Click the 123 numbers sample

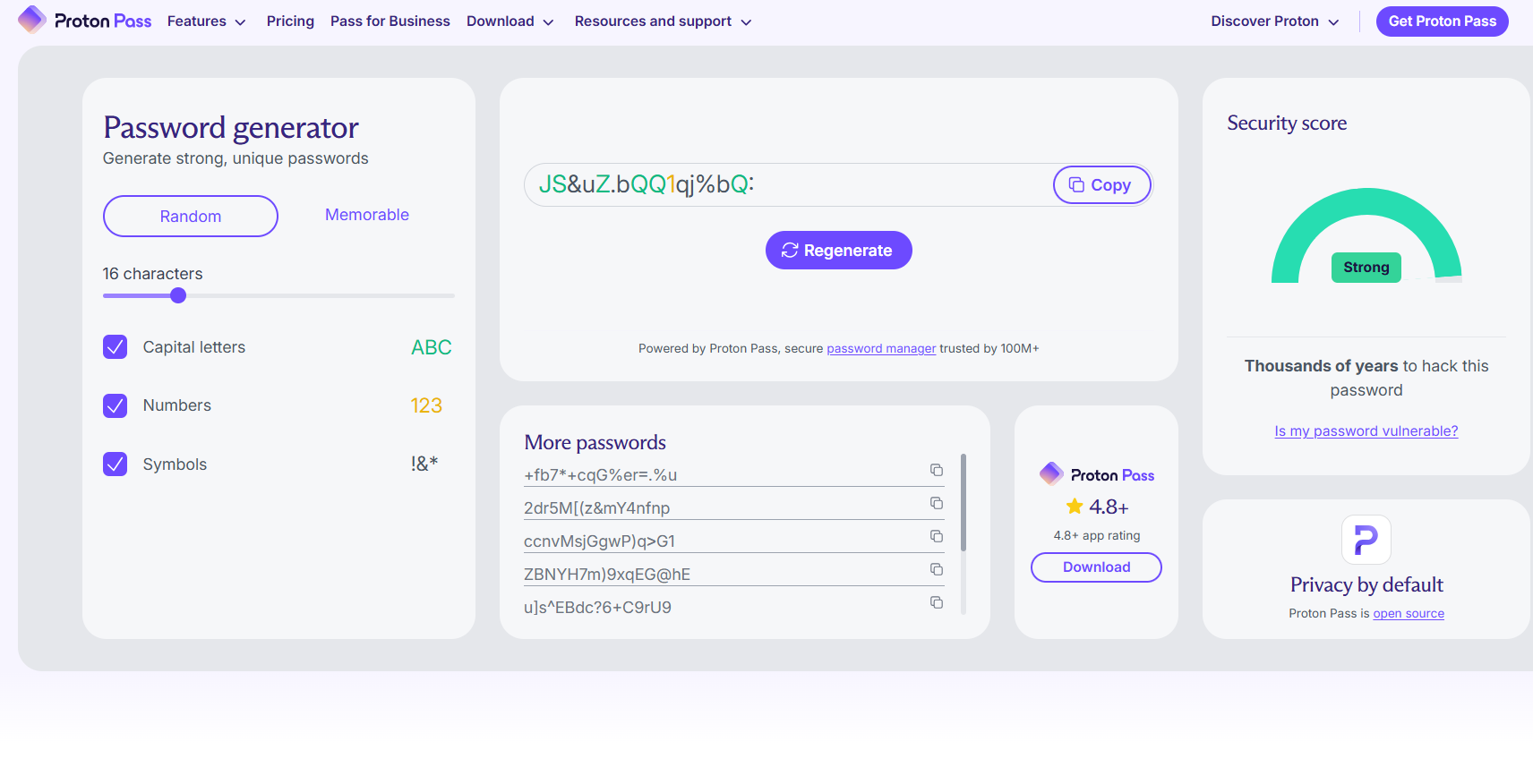[426, 405]
